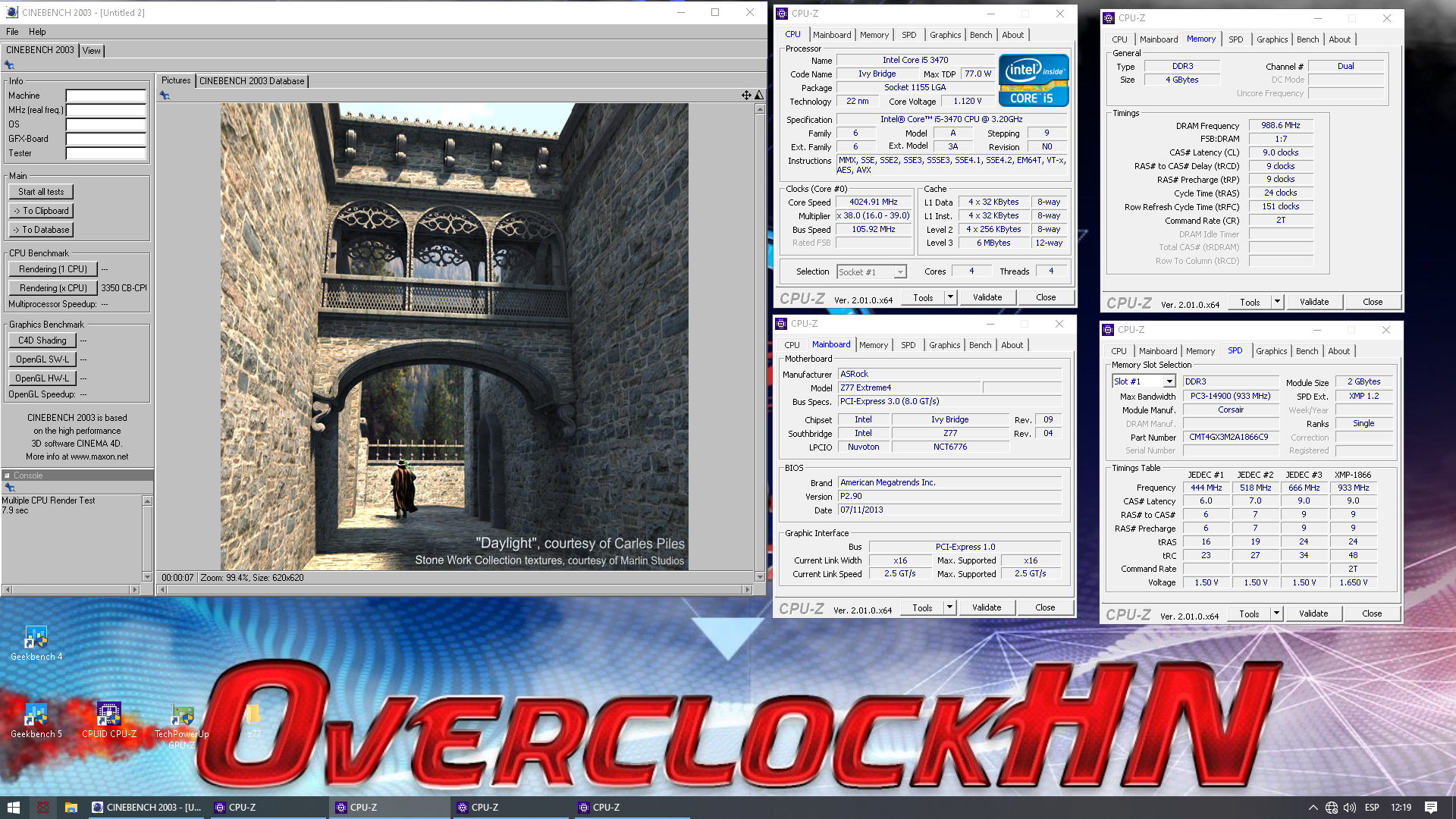Screen dimensions: 1456x819
Task: Click Validate in the CPU-Z Memory tab window
Action: click(1314, 302)
